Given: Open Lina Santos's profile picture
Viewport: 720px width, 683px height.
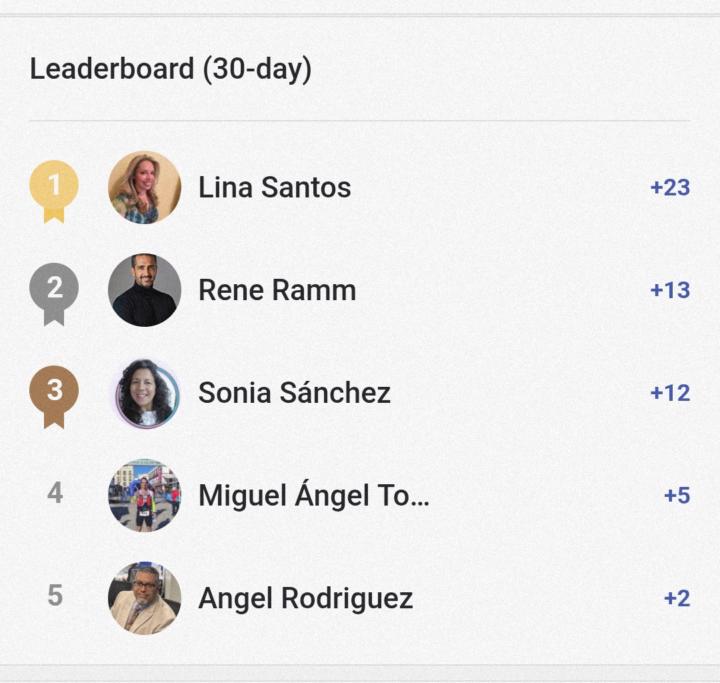Looking at the screenshot, I should coord(144,188).
